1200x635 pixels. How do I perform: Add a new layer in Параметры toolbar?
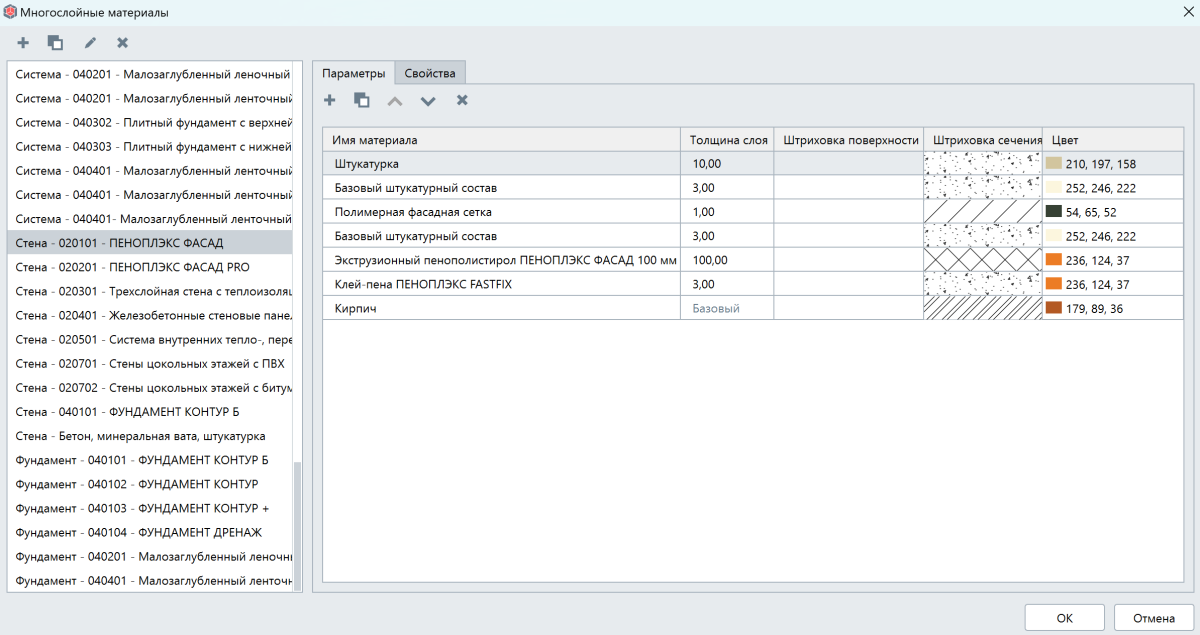coord(329,100)
